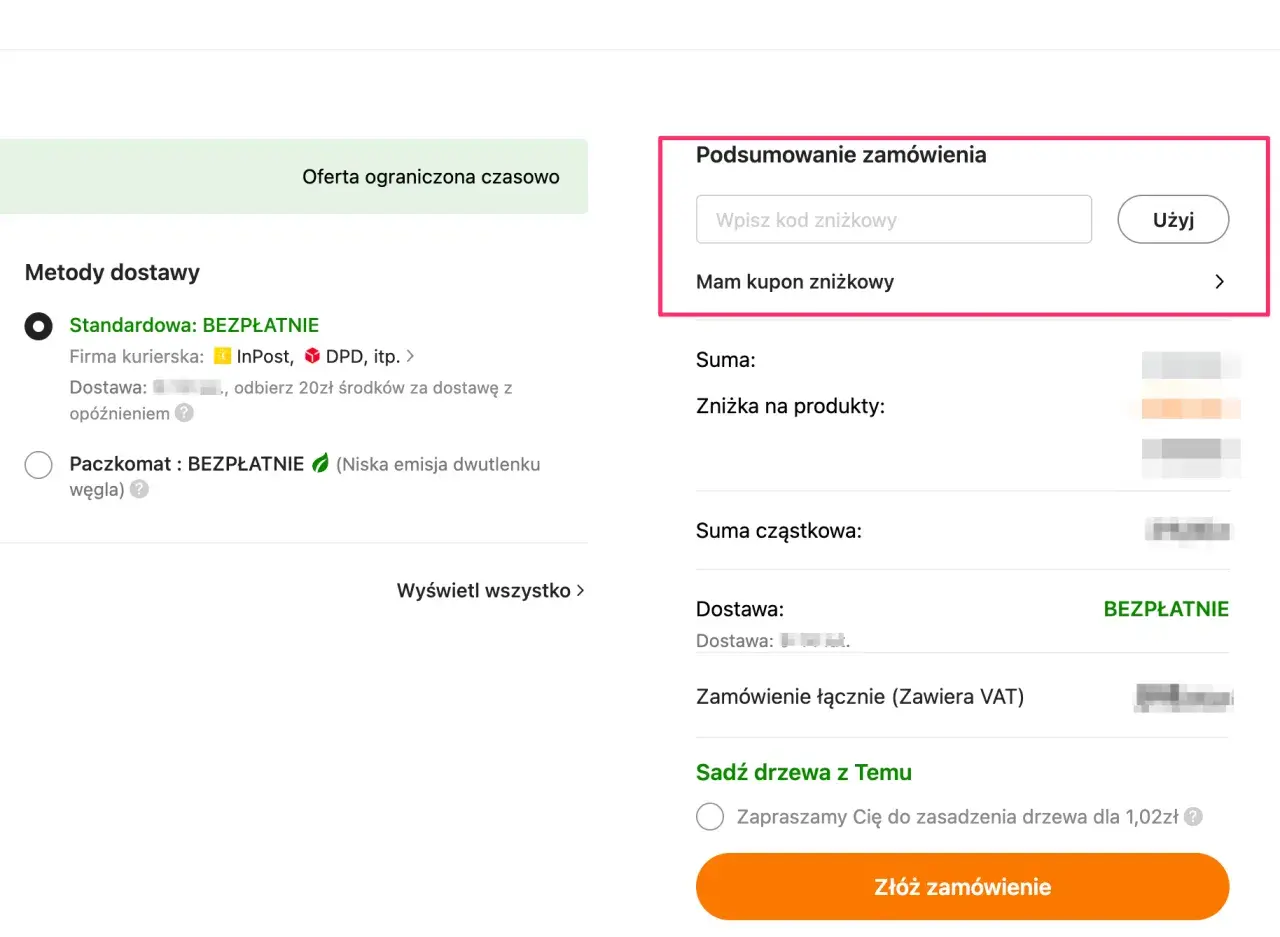
Task: Select the Standardowa delivery radio button
Action: pyautogui.click(x=38, y=326)
